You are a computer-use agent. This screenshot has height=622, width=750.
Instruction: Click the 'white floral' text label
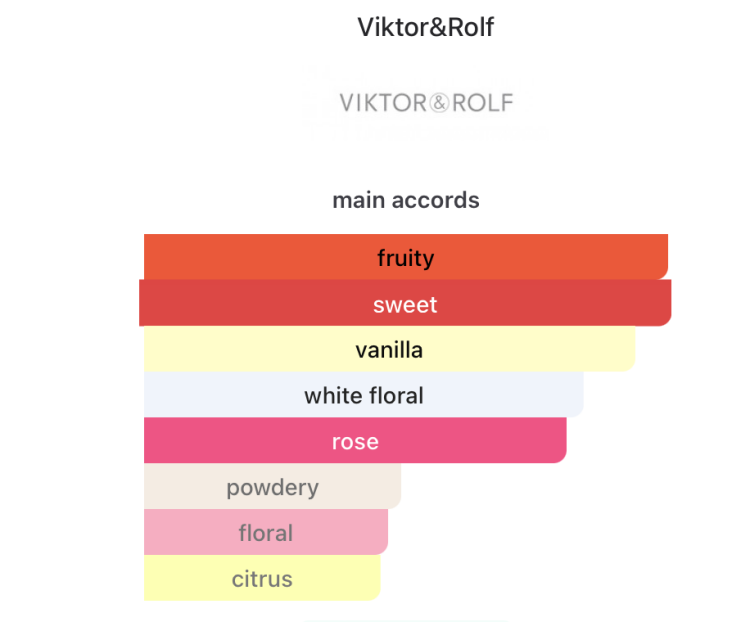[364, 396]
